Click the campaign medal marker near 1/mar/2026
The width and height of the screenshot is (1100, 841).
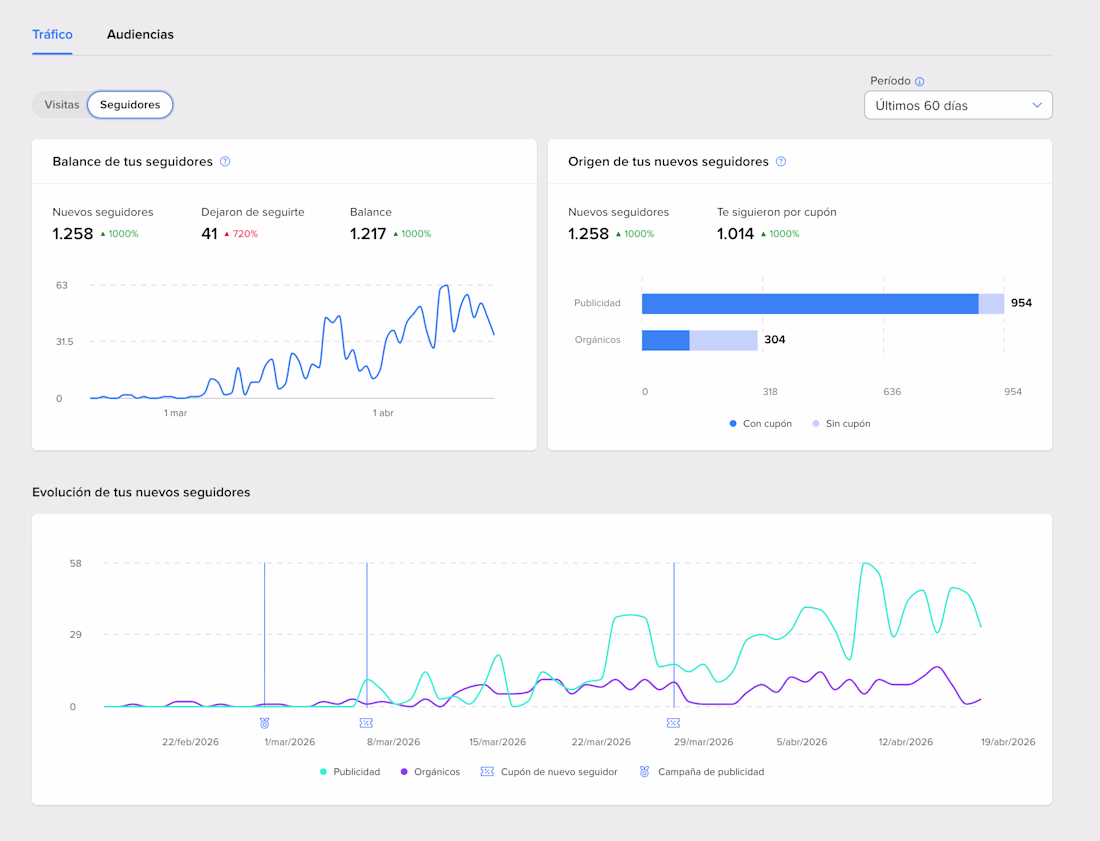(x=264, y=722)
